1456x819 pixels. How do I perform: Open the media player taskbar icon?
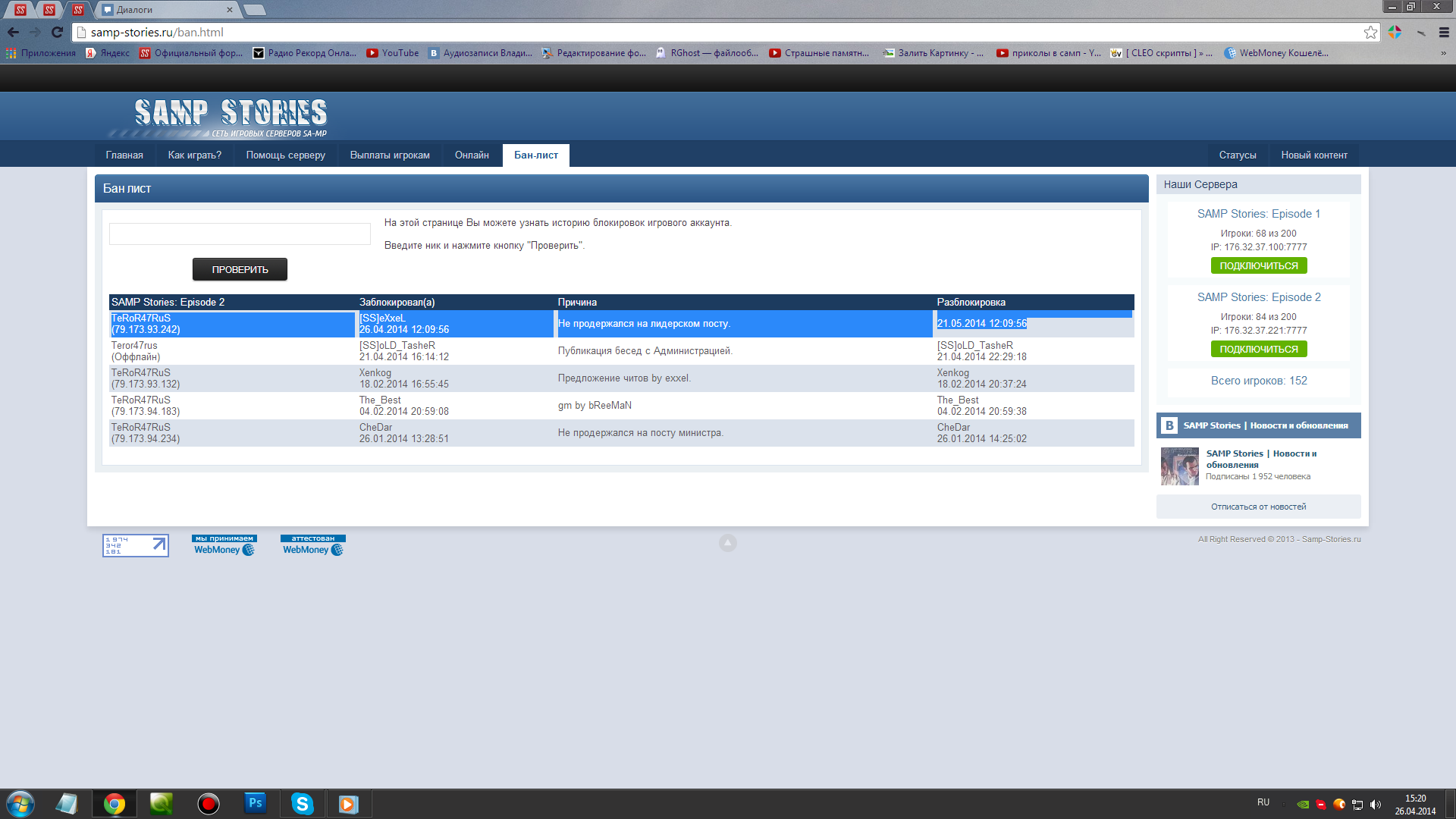[x=349, y=804]
